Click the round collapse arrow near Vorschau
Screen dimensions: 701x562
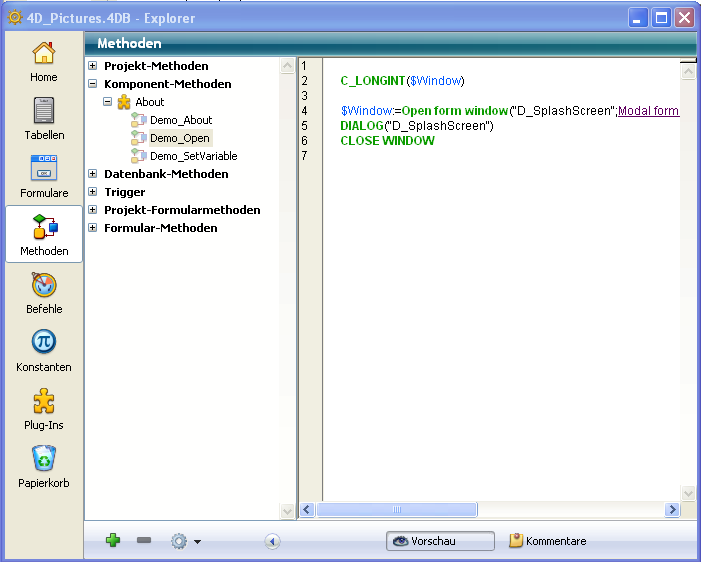pyautogui.click(x=272, y=541)
